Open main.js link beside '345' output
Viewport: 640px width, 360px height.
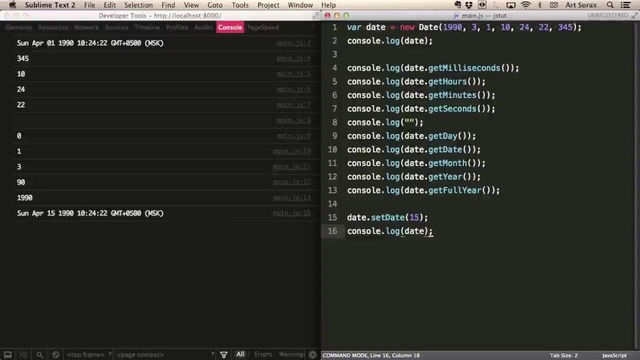coord(293,58)
